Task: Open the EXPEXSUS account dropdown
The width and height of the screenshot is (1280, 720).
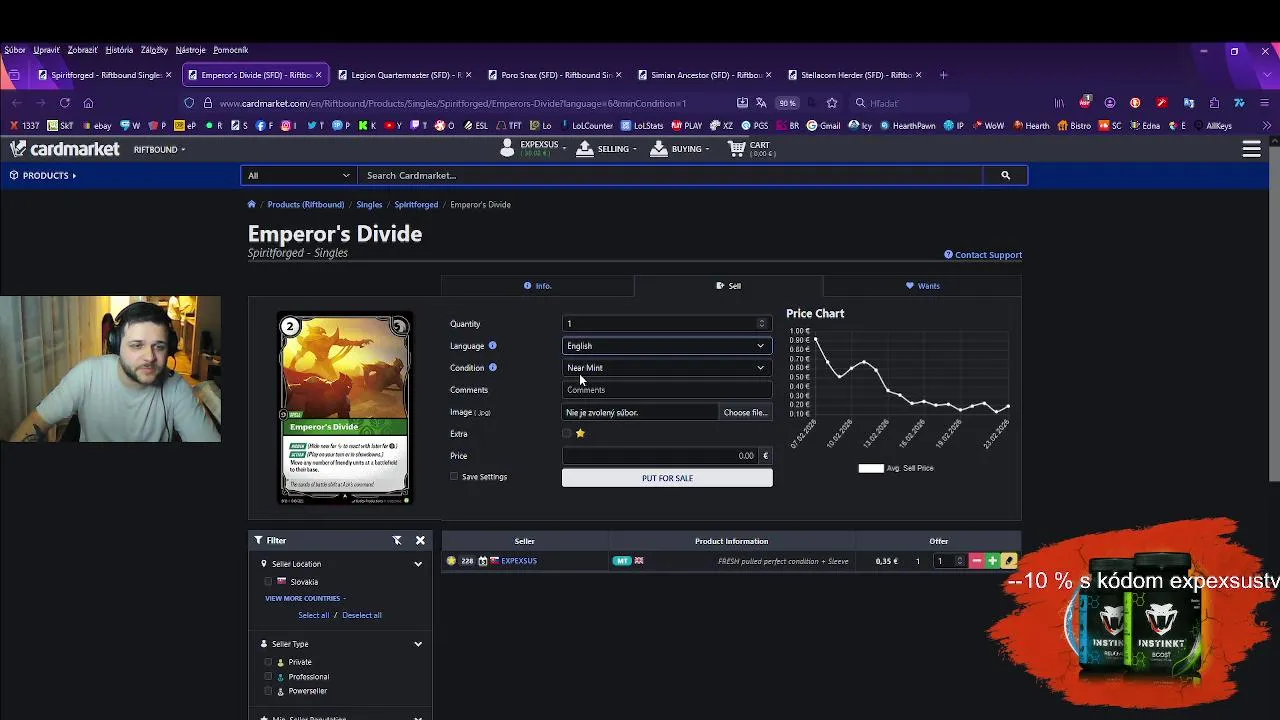Action: pos(532,149)
